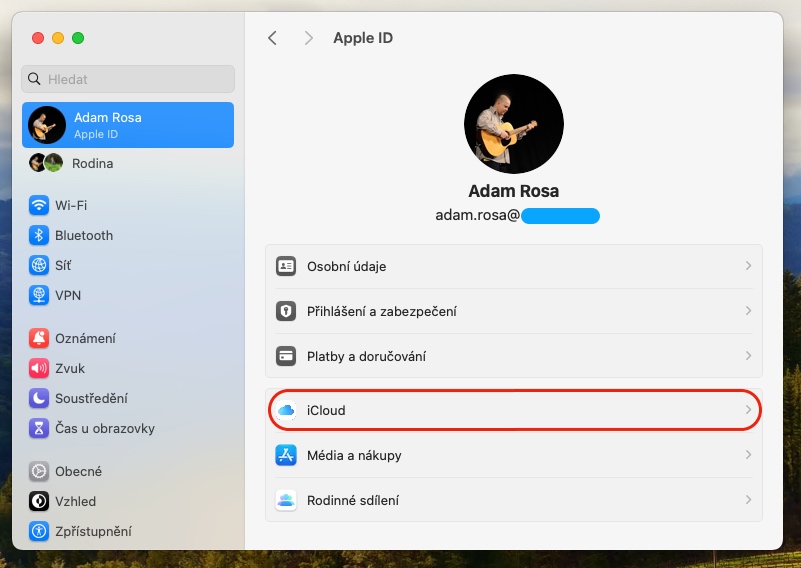Viewport: 801px width, 568px height.
Task: Open the Rodina sidebar label
Action: [x=92, y=163]
